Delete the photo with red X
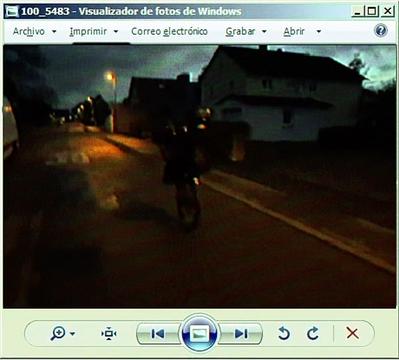Image resolution: width=399 pixels, height=360 pixels. click(x=352, y=333)
